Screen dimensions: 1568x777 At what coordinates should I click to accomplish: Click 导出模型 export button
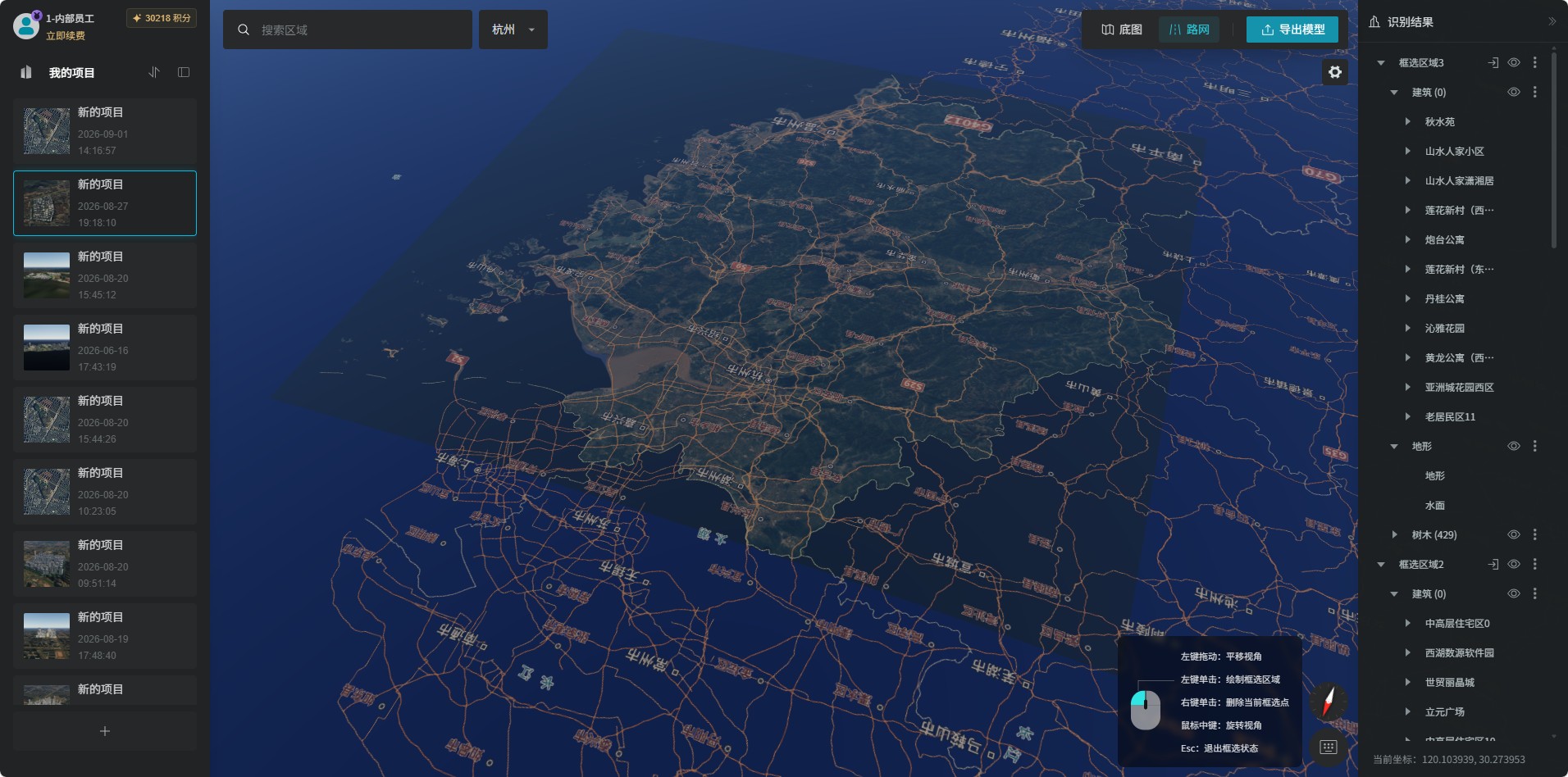click(1292, 30)
